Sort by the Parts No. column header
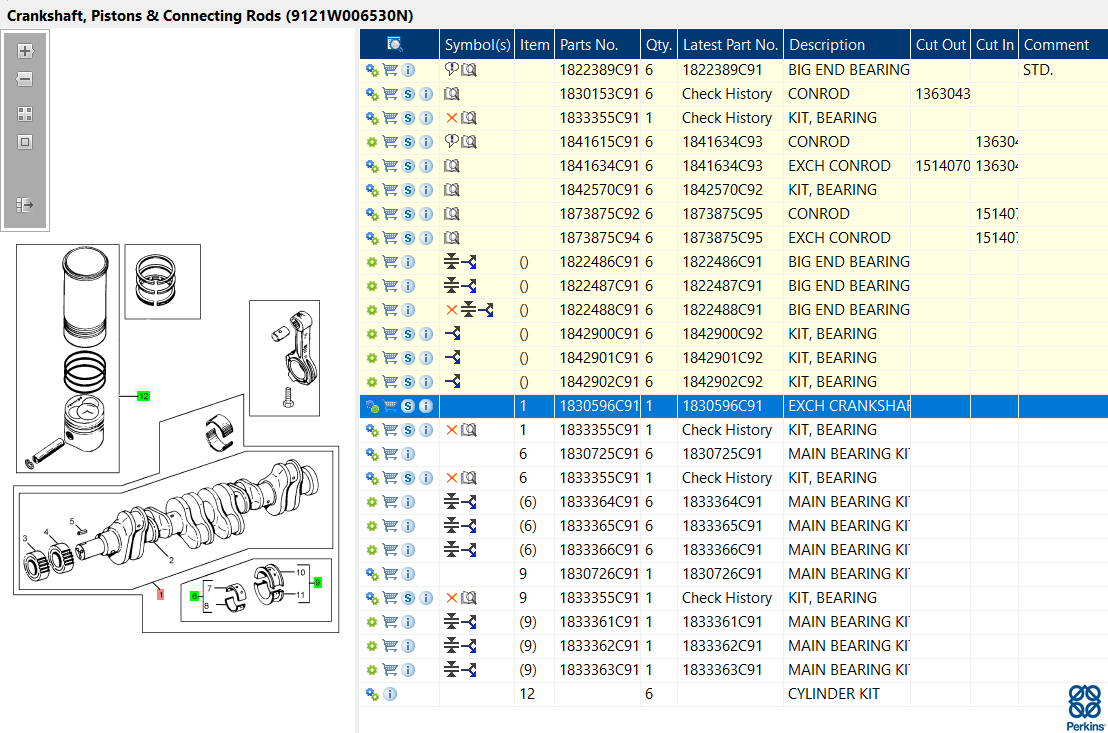 (589, 44)
